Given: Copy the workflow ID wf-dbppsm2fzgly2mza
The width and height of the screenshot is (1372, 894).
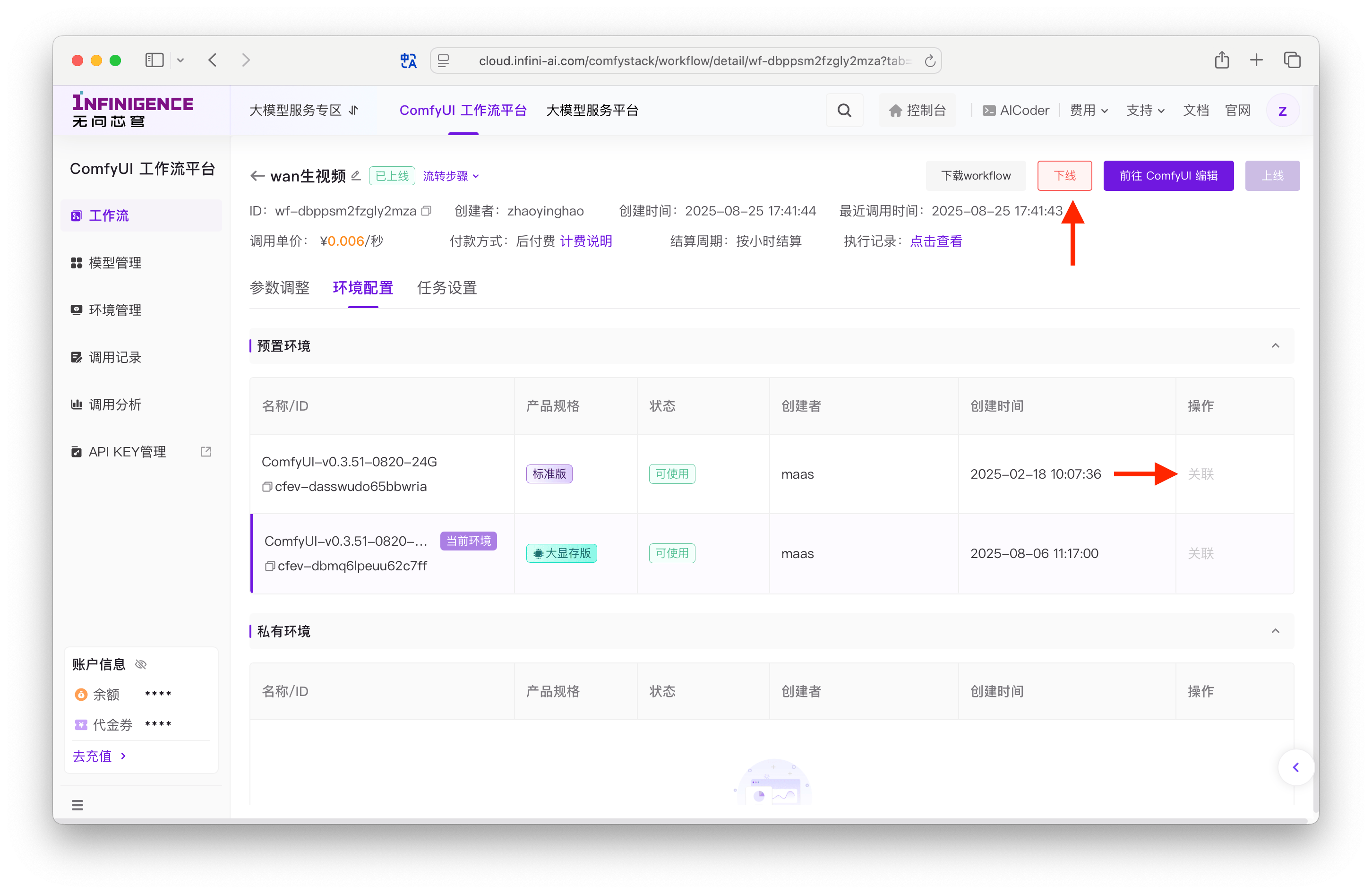Looking at the screenshot, I should coord(426,211).
